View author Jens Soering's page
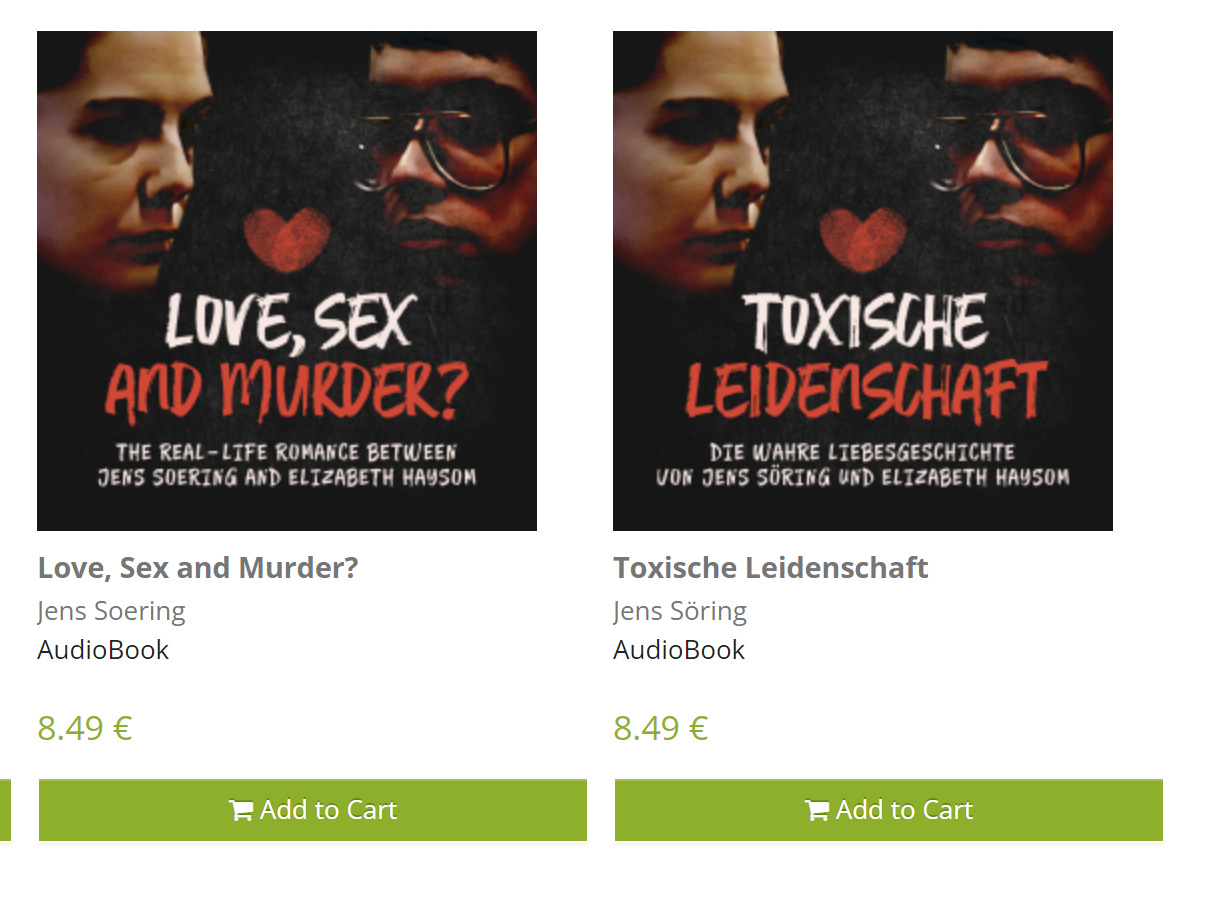 (112, 610)
